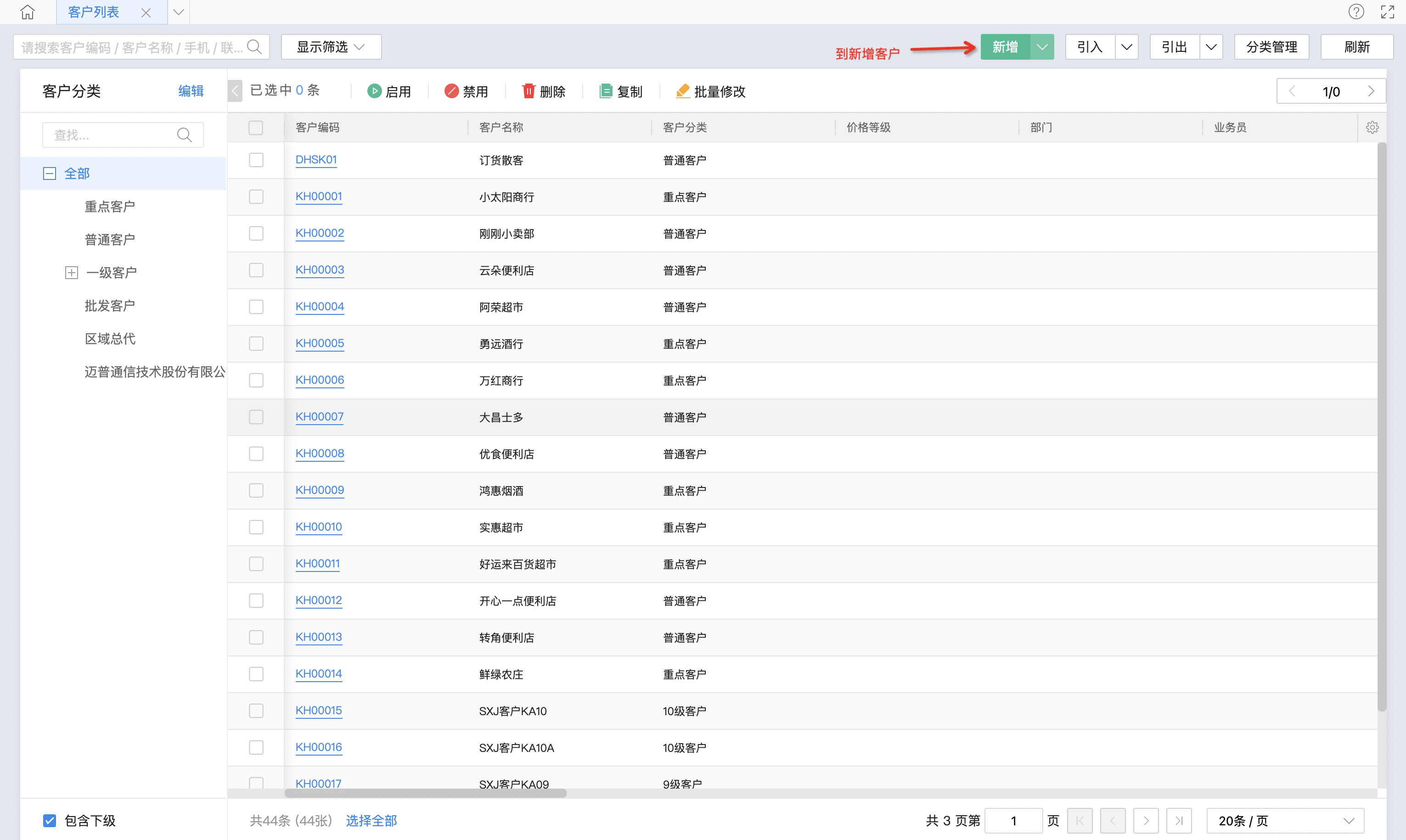Image resolution: width=1406 pixels, height=840 pixels.
Task: Select 批发客户 category in tree
Action: (110, 306)
